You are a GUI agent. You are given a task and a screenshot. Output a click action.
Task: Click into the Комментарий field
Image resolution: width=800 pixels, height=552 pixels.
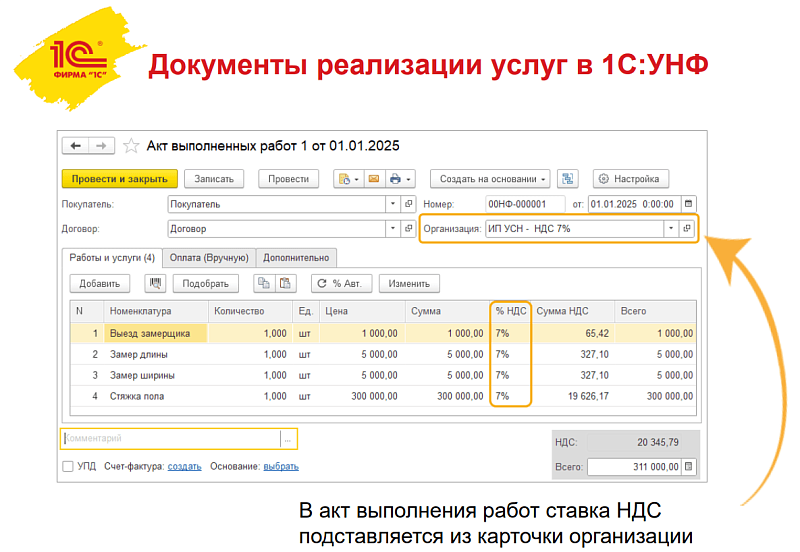(x=171, y=439)
